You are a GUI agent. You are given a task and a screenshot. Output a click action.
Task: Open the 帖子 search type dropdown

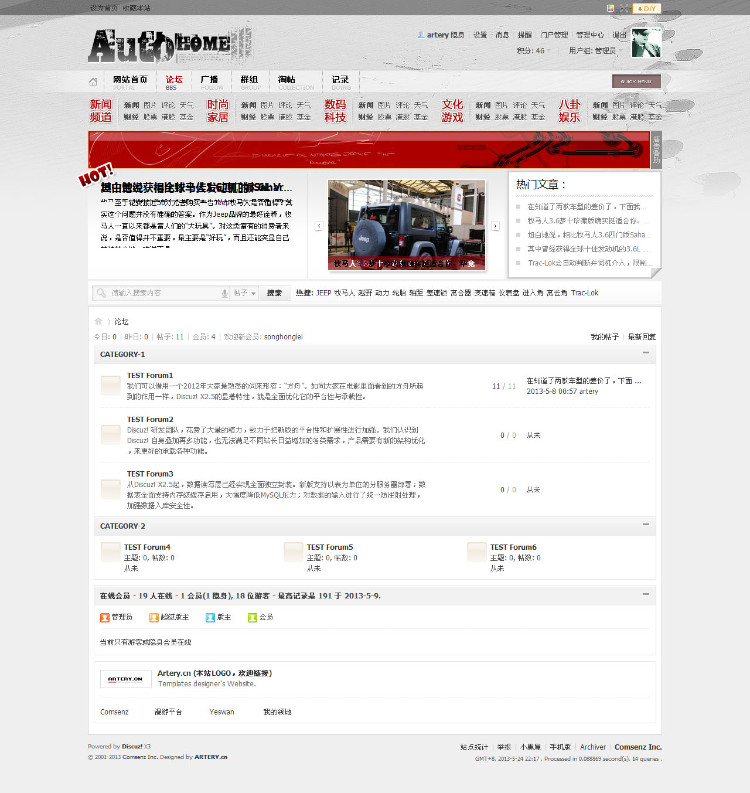pos(245,293)
